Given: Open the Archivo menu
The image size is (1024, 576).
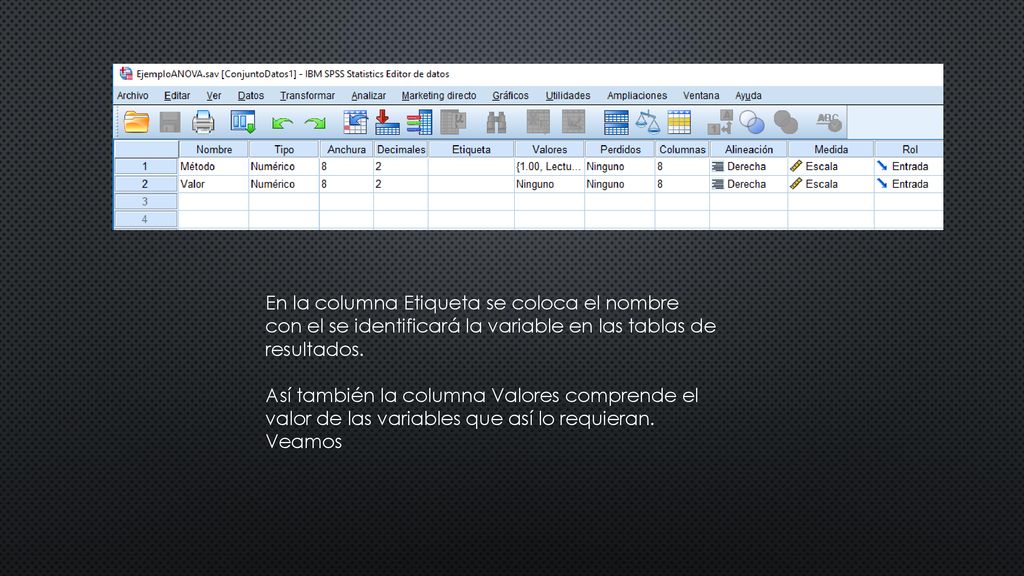Looking at the screenshot, I should click(133, 95).
